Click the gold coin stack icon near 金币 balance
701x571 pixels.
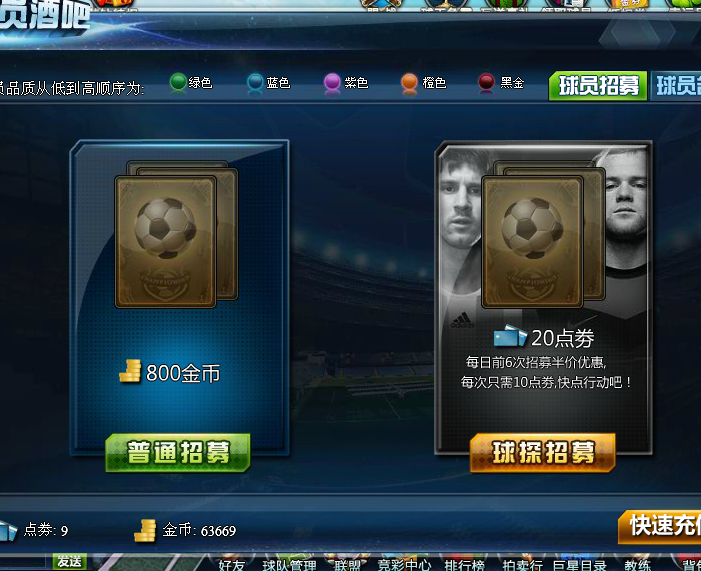145,530
